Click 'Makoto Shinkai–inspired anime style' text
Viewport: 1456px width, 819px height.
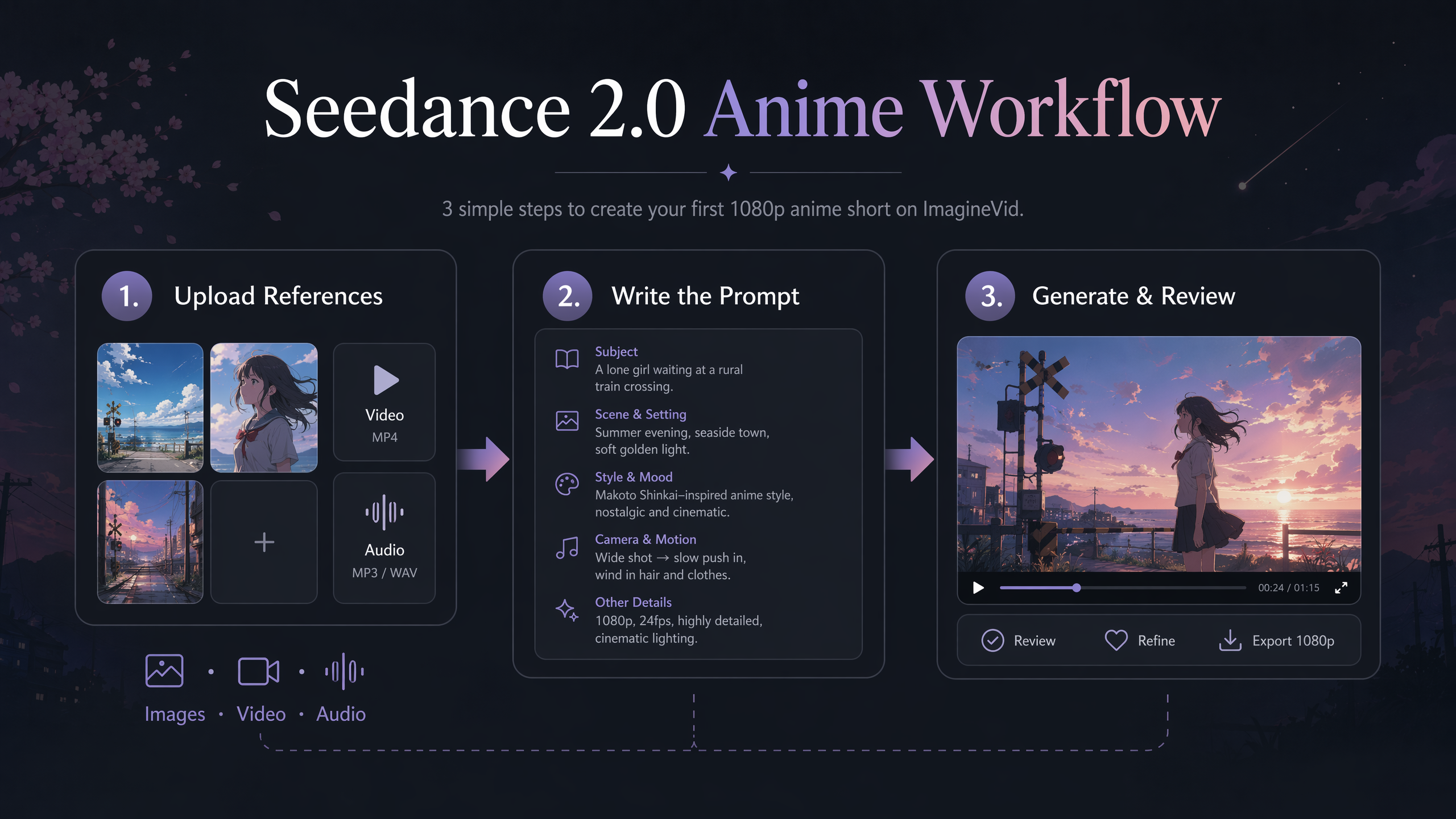click(694, 495)
